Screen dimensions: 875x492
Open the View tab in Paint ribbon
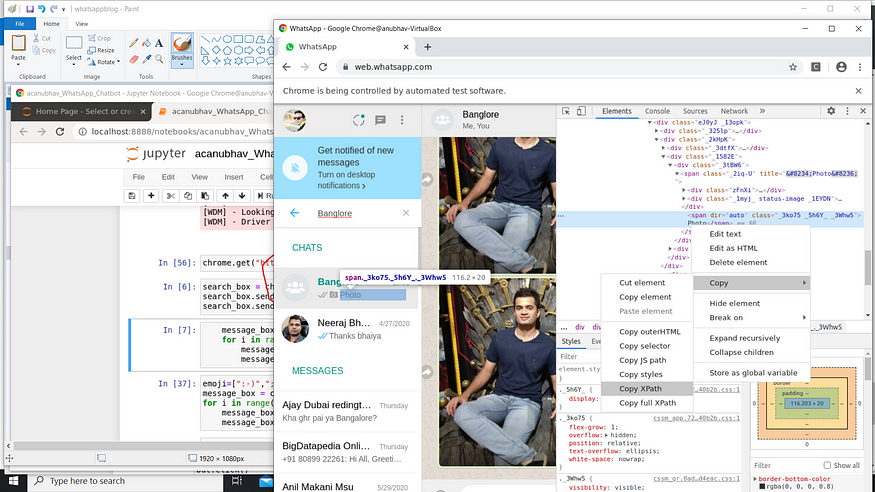click(81, 23)
